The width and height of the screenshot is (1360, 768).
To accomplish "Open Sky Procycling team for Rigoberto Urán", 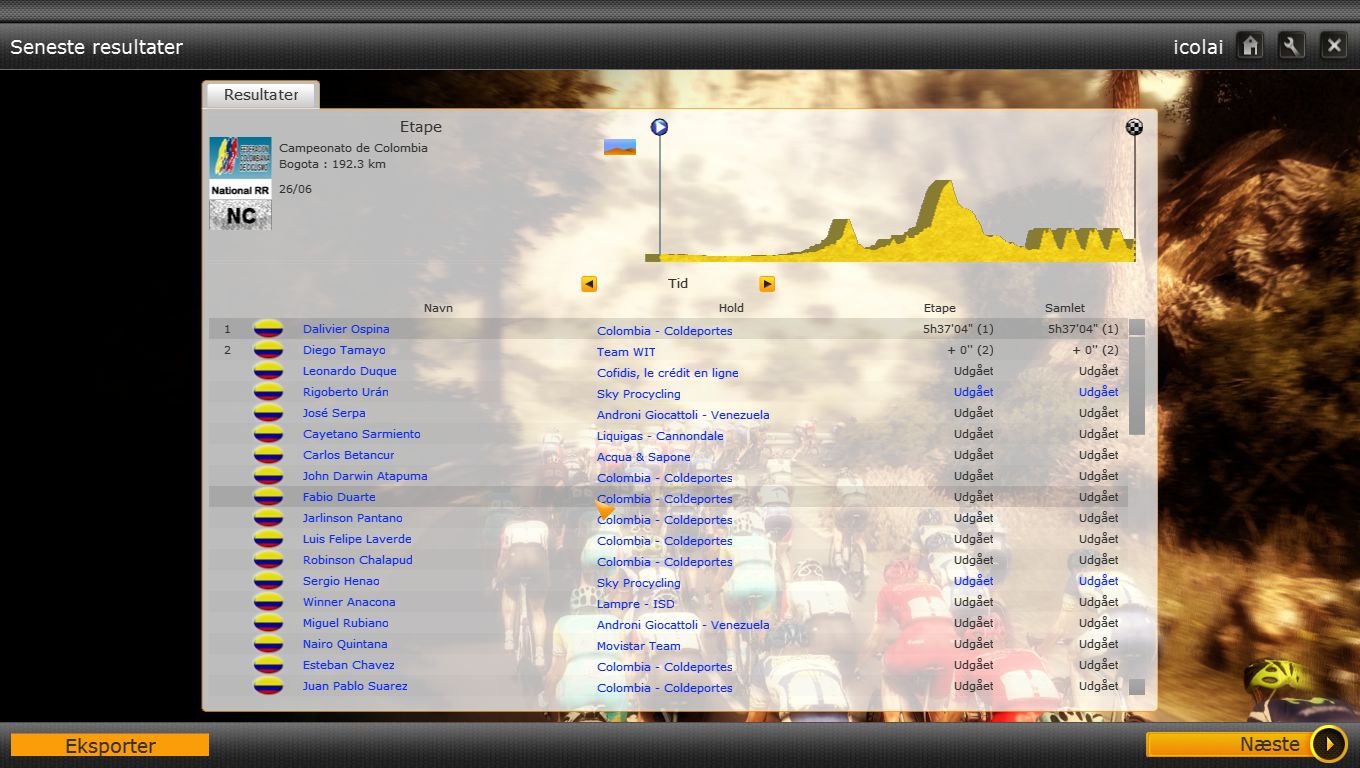I will click(638, 394).
